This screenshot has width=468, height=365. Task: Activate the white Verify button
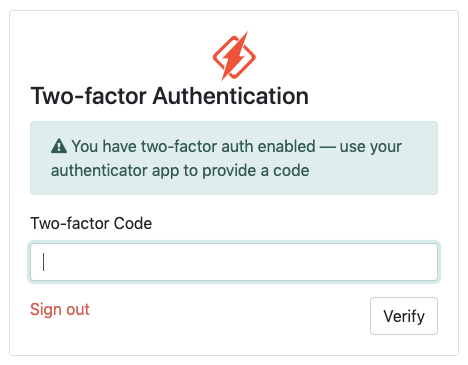point(404,316)
